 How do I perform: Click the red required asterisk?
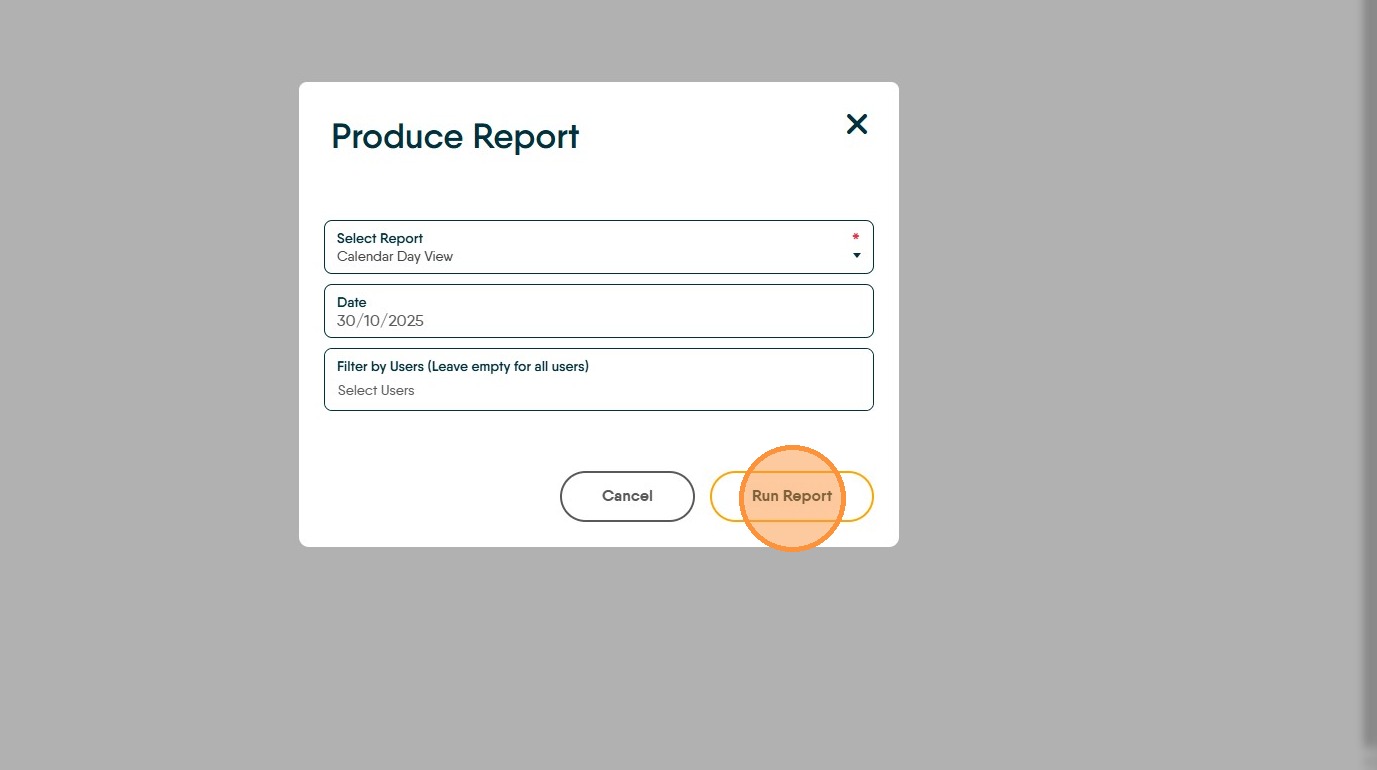(x=855, y=238)
